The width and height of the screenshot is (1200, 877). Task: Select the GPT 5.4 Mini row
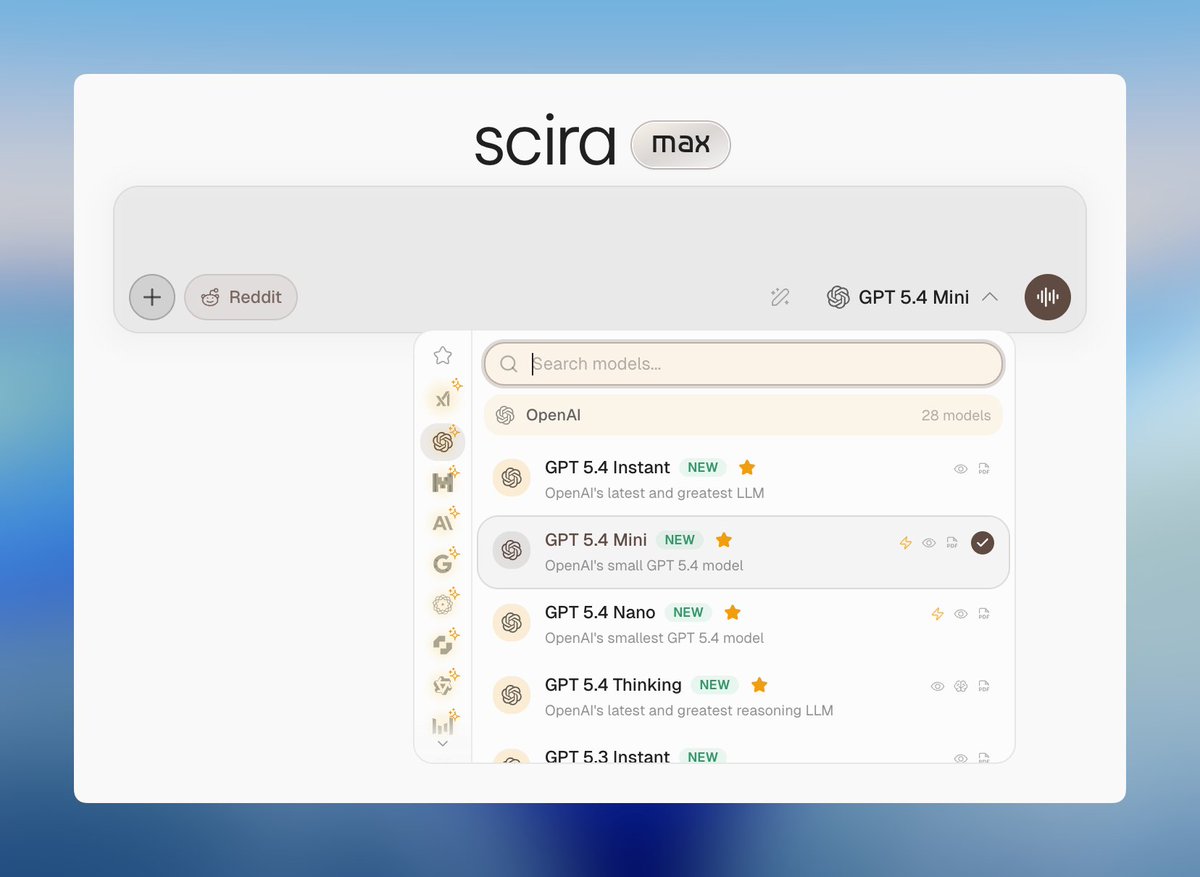743,552
